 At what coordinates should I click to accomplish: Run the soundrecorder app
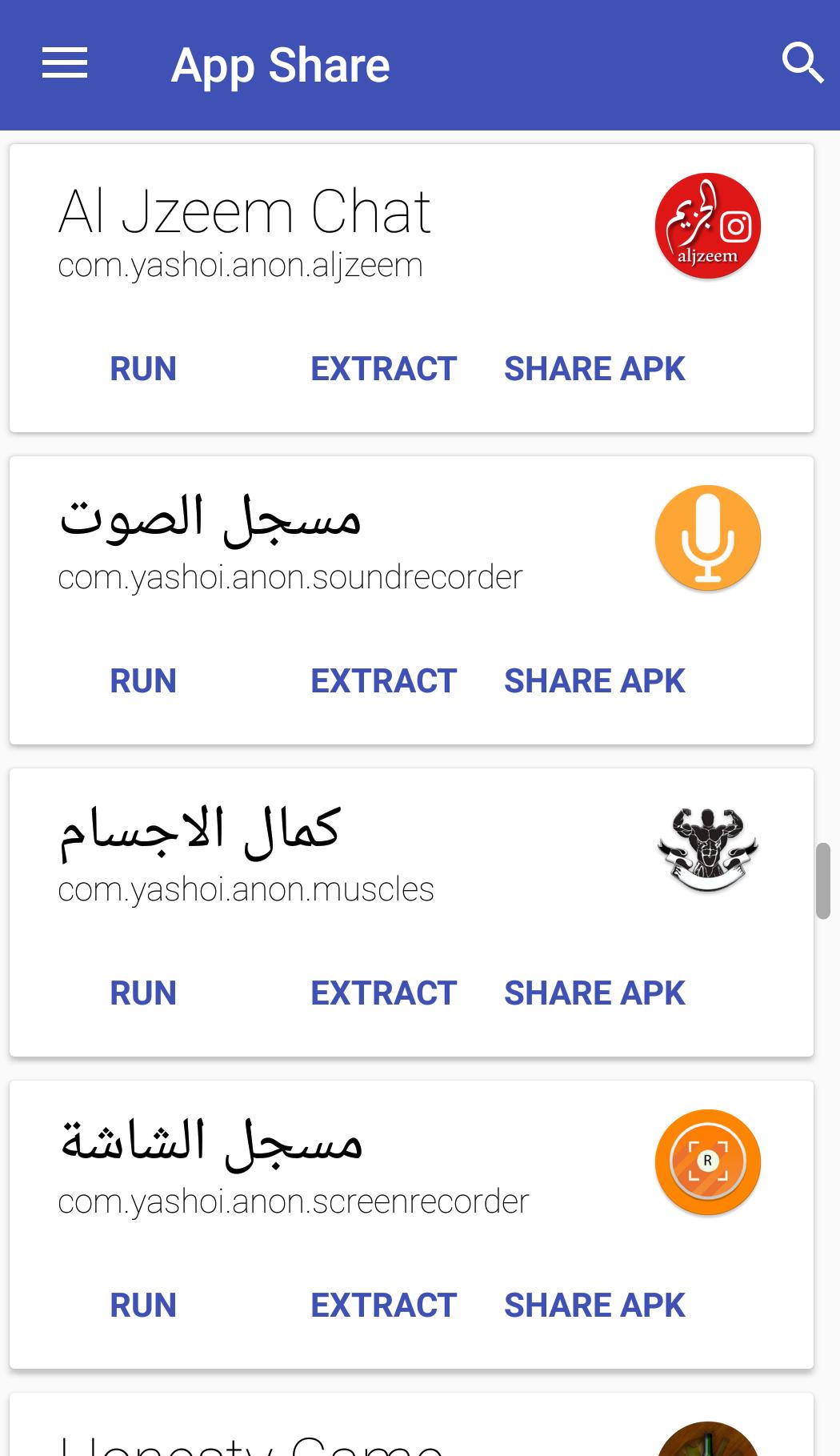(x=143, y=681)
